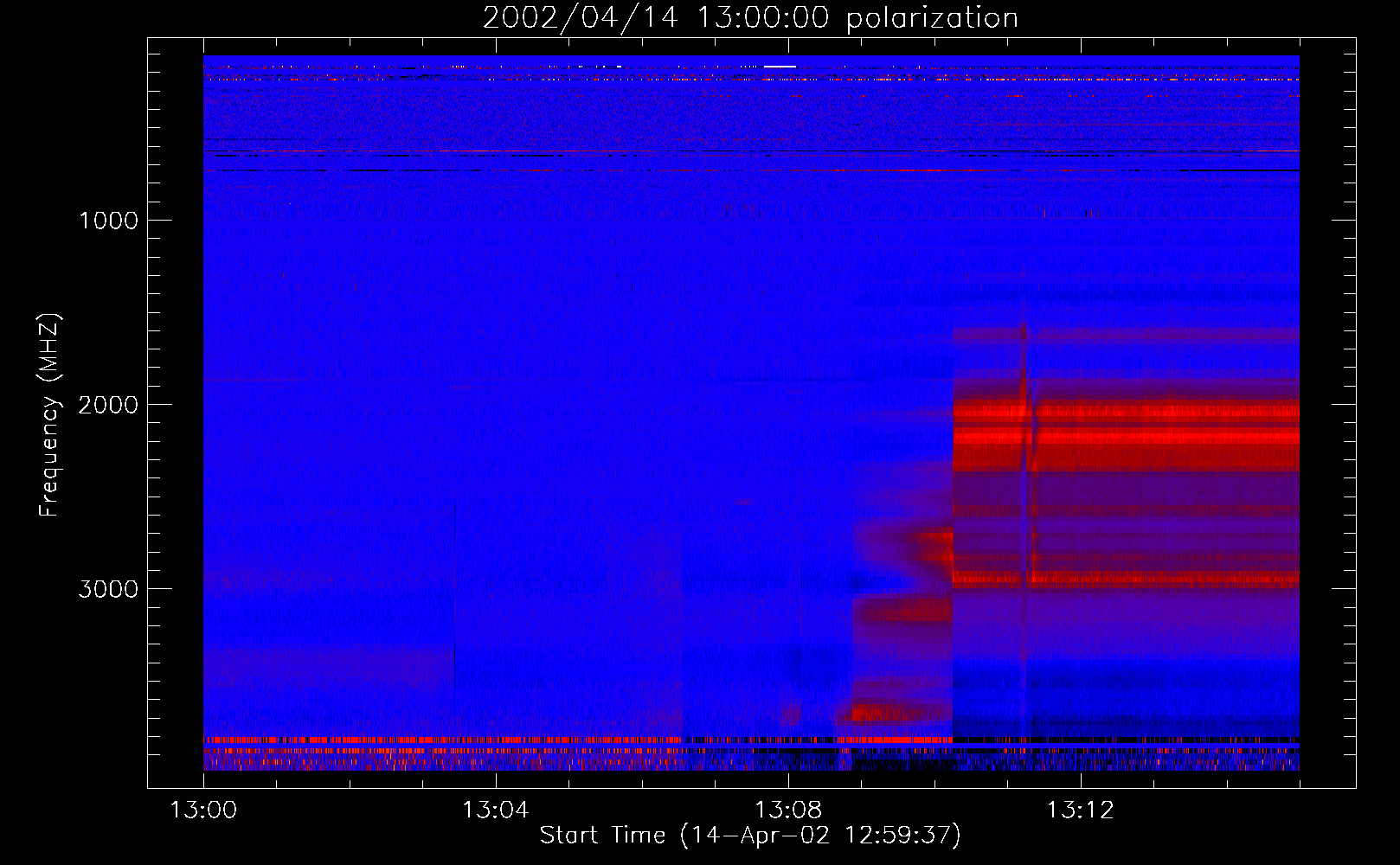Click the 'Start Time (14-Apr-02 12:59:37)' axis title

tap(750, 836)
